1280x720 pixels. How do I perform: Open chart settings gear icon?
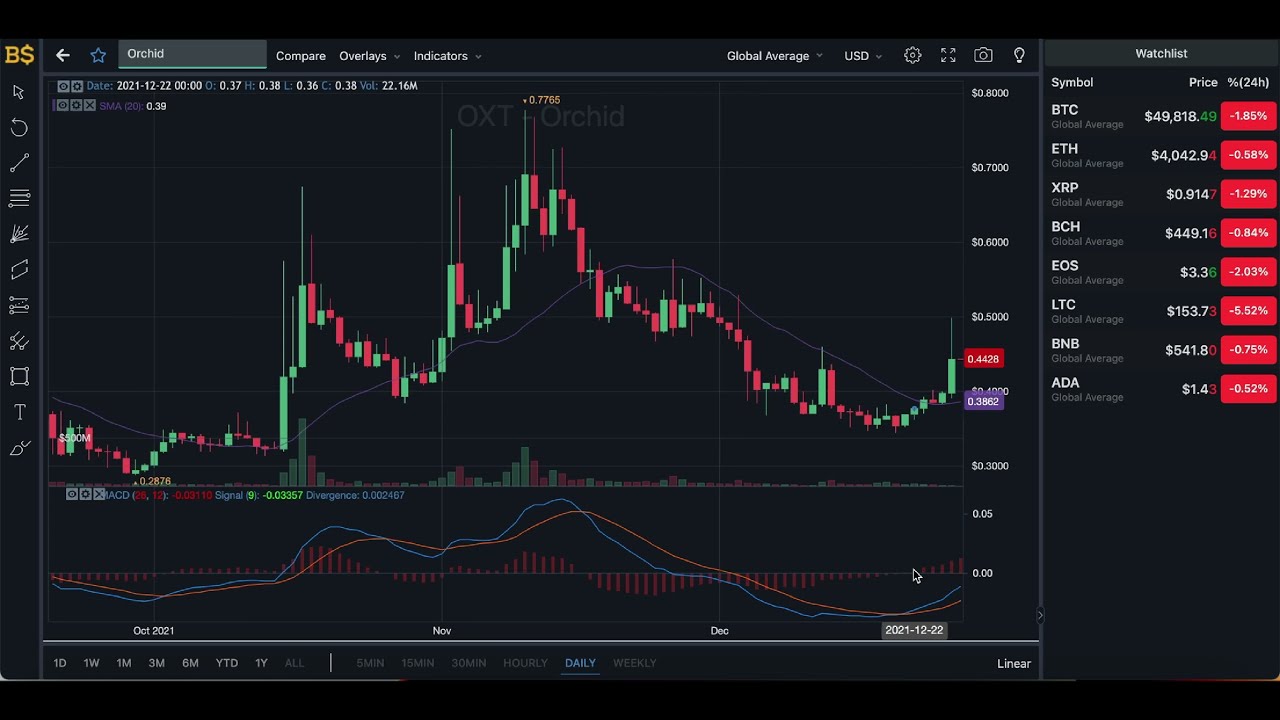pyautogui.click(x=912, y=56)
